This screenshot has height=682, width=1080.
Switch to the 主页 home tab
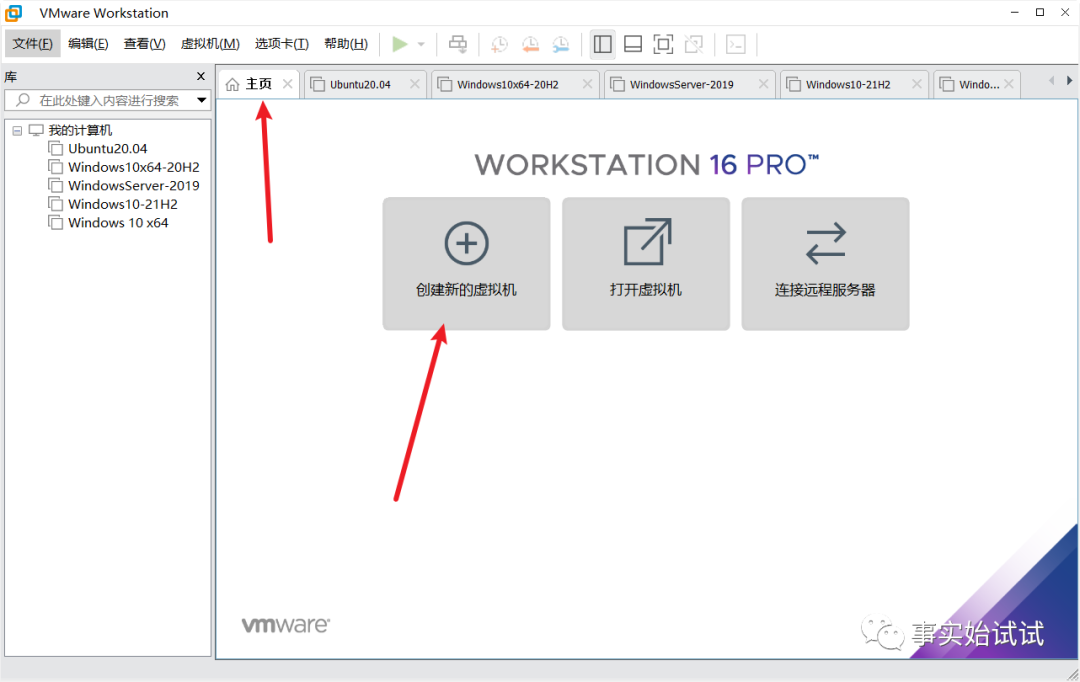(258, 84)
